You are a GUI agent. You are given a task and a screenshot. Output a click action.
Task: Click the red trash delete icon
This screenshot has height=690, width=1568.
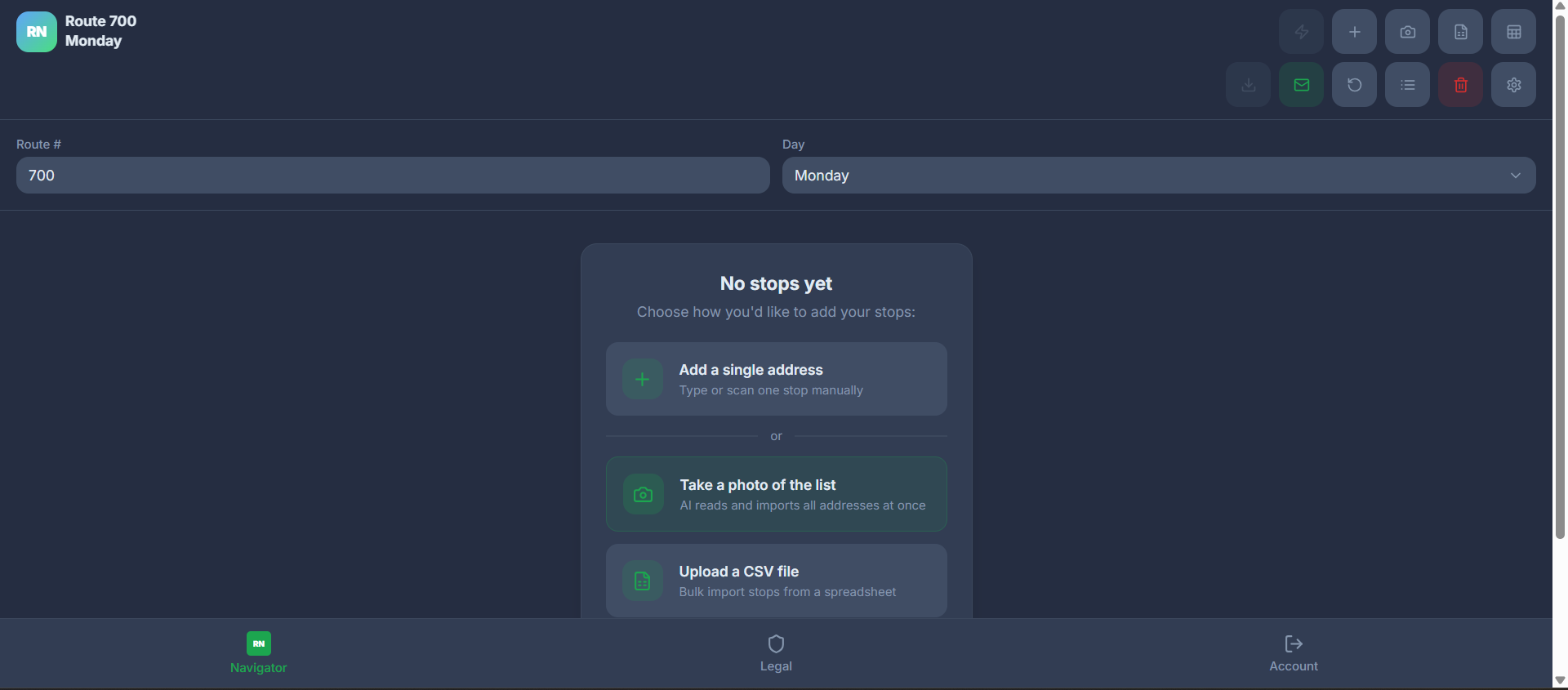tap(1460, 85)
